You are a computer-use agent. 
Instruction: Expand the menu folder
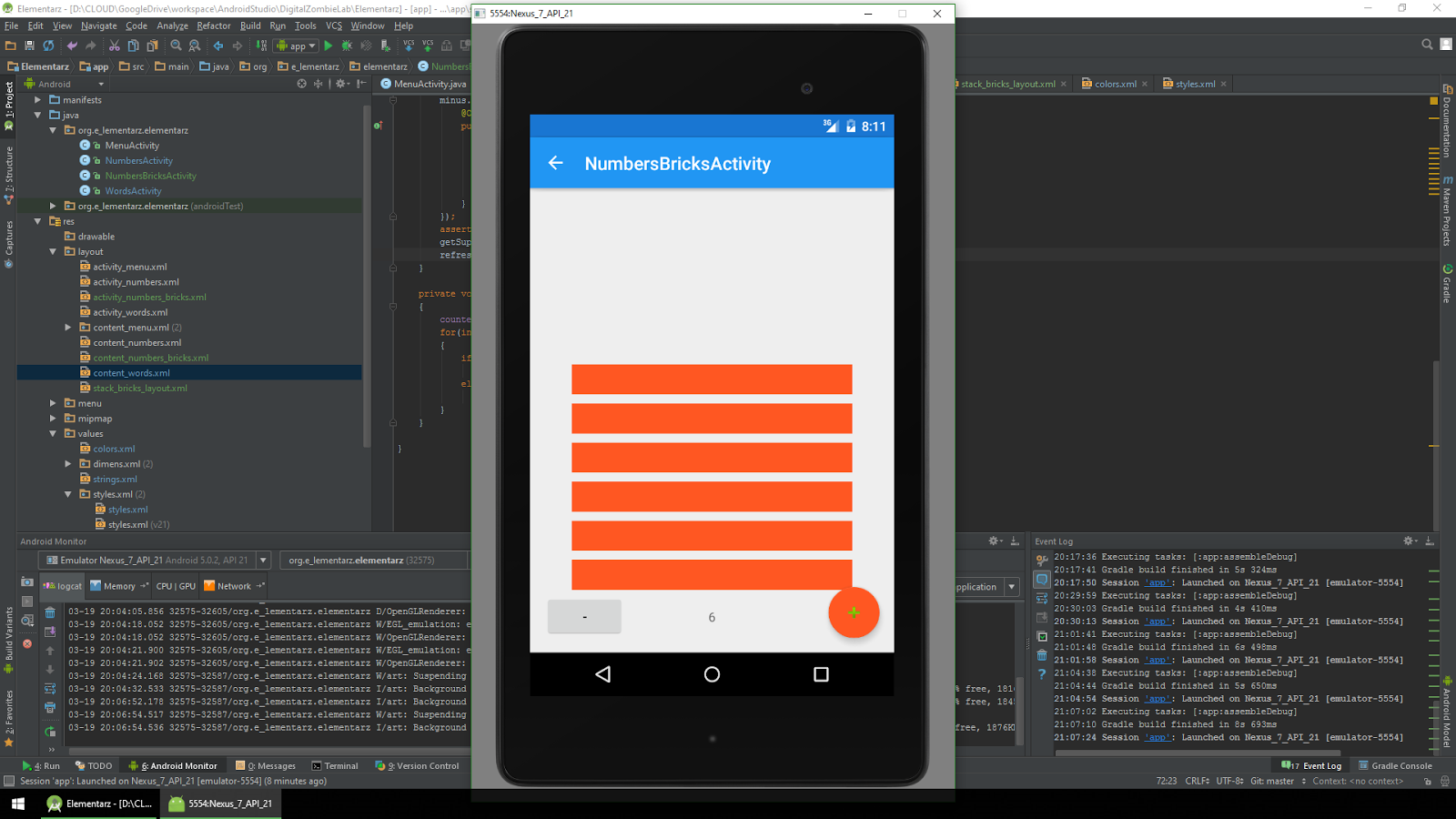53,403
